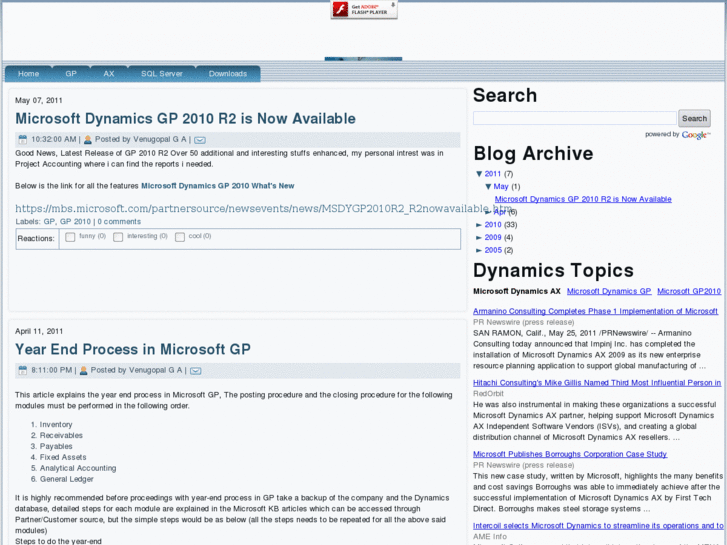This screenshot has height=545, width=727.
Task: Open post title Microsoft Dynamics GP 2010 R2 is Now Available
Action: 185,119
